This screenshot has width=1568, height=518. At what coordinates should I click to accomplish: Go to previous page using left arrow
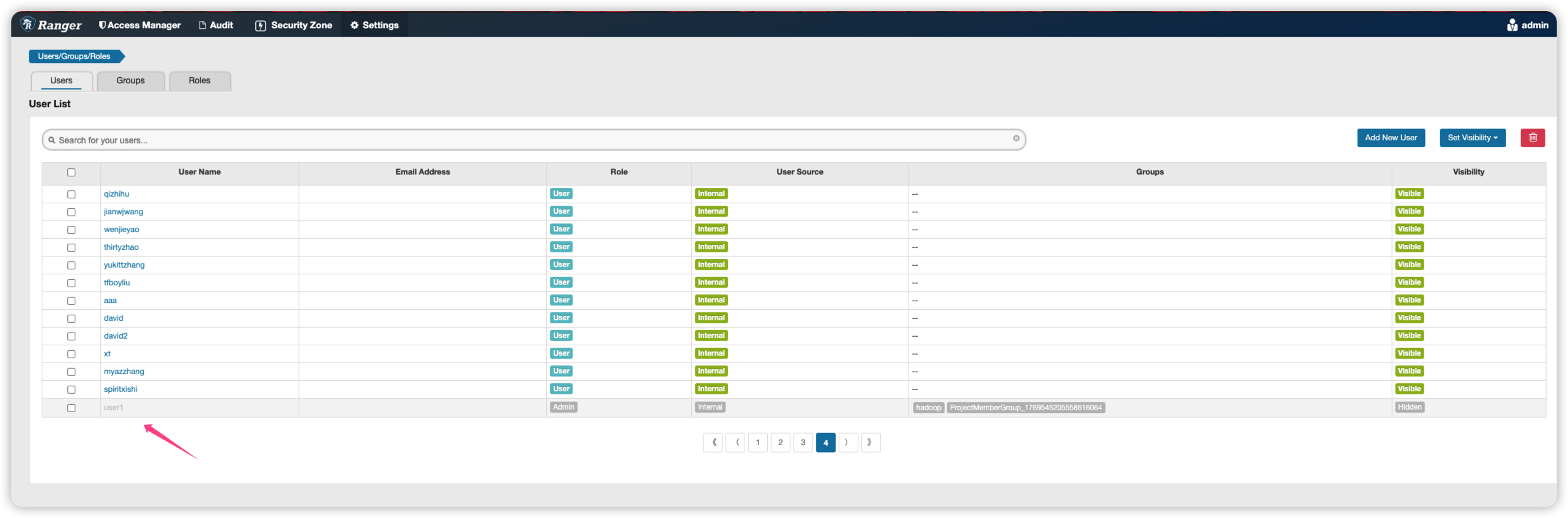pyautogui.click(x=735, y=442)
